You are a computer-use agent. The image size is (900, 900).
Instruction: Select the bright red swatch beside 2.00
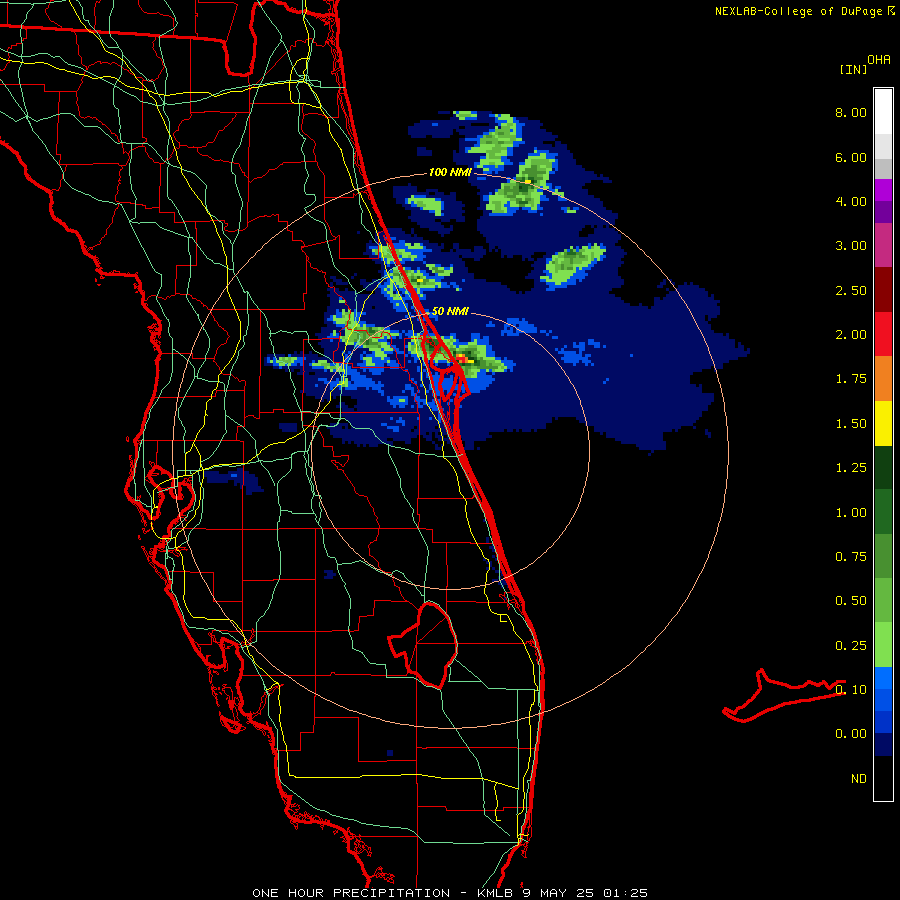(x=883, y=334)
